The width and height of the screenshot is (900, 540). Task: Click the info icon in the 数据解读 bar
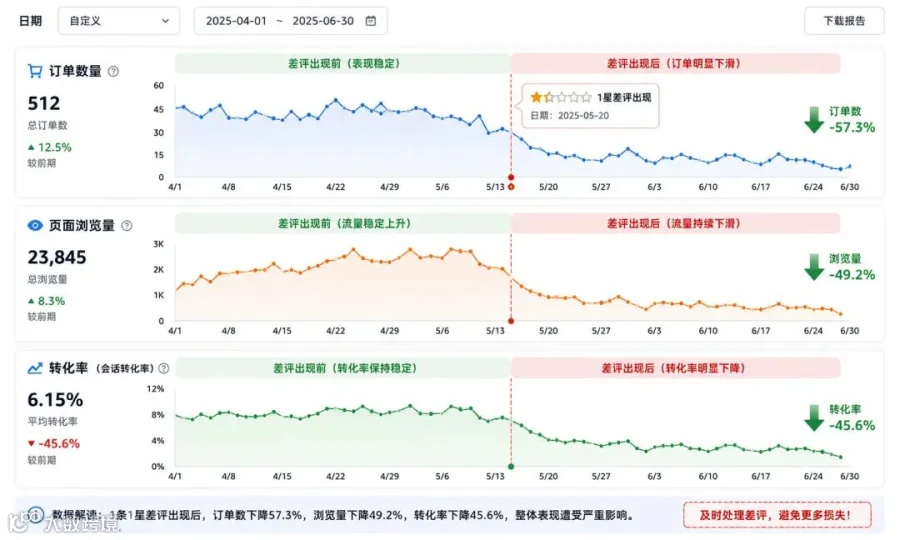tap(36, 515)
